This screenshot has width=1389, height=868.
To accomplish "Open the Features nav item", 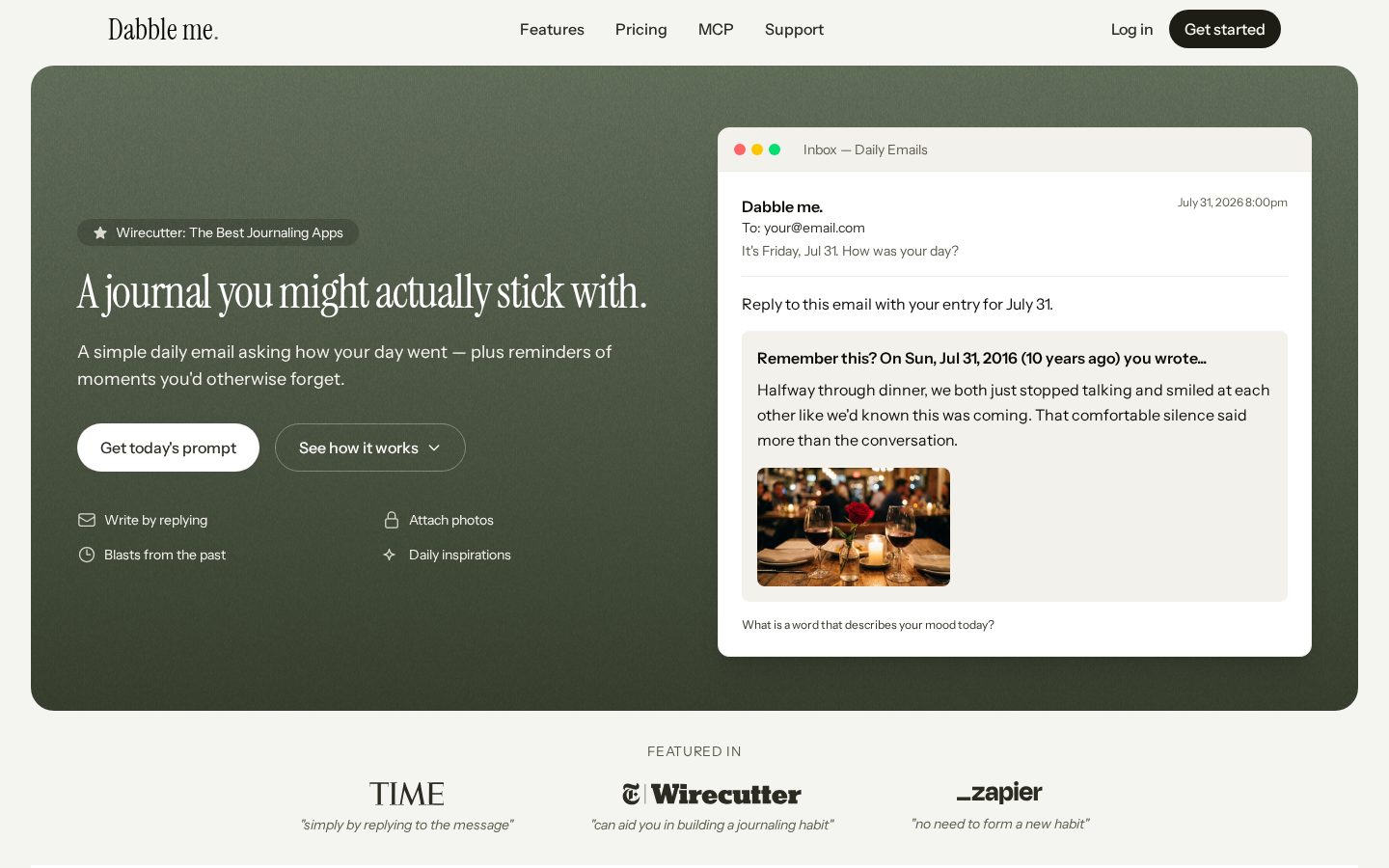I will 552,30.
